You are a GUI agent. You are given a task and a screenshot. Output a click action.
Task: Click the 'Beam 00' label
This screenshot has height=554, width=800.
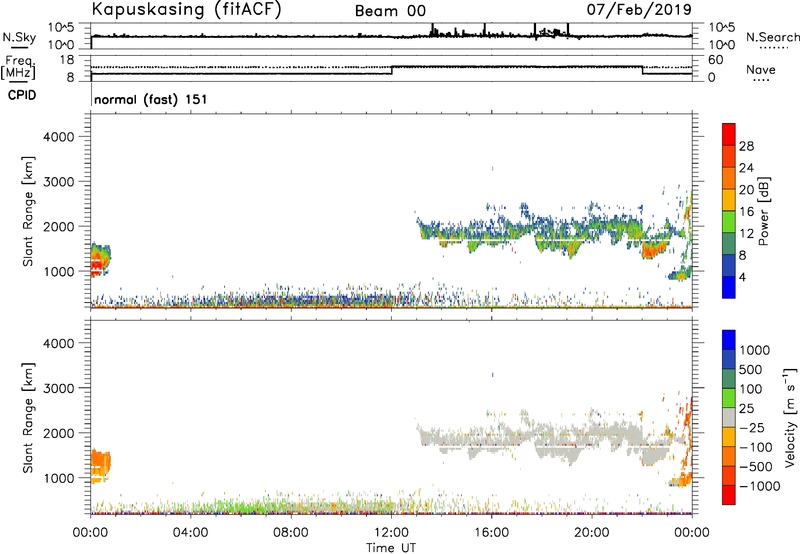pyautogui.click(x=390, y=11)
